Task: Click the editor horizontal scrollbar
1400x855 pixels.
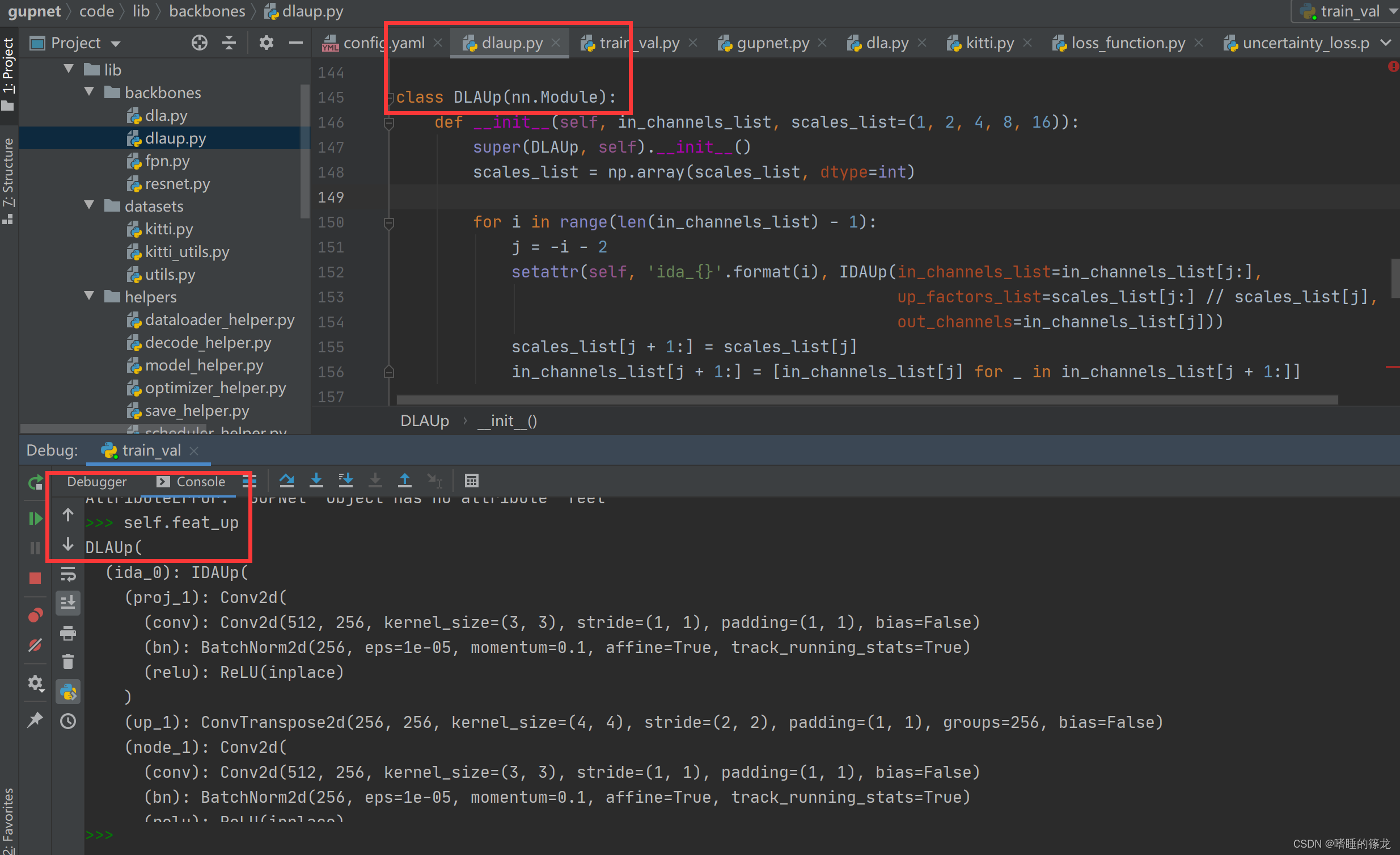Action: (866, 400)
